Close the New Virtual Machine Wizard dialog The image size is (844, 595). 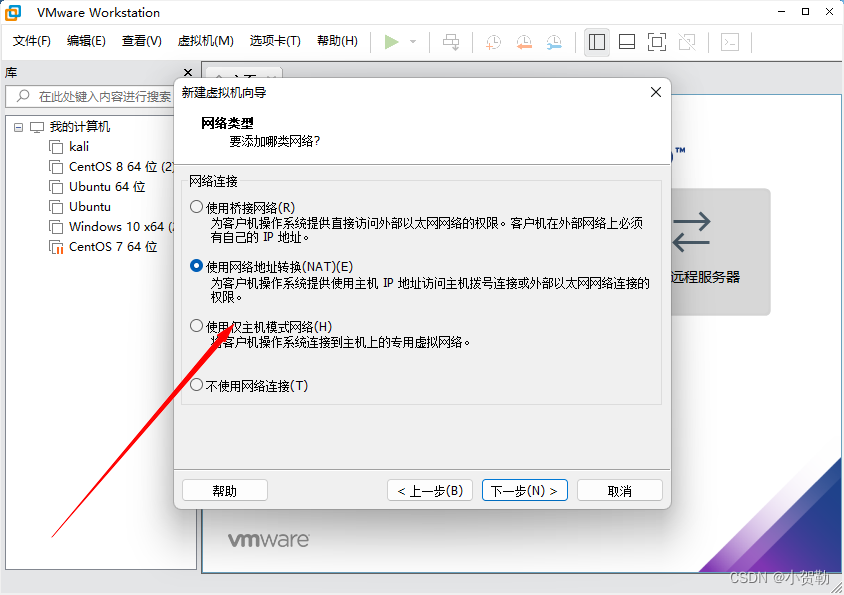click(x=656, y=92)
